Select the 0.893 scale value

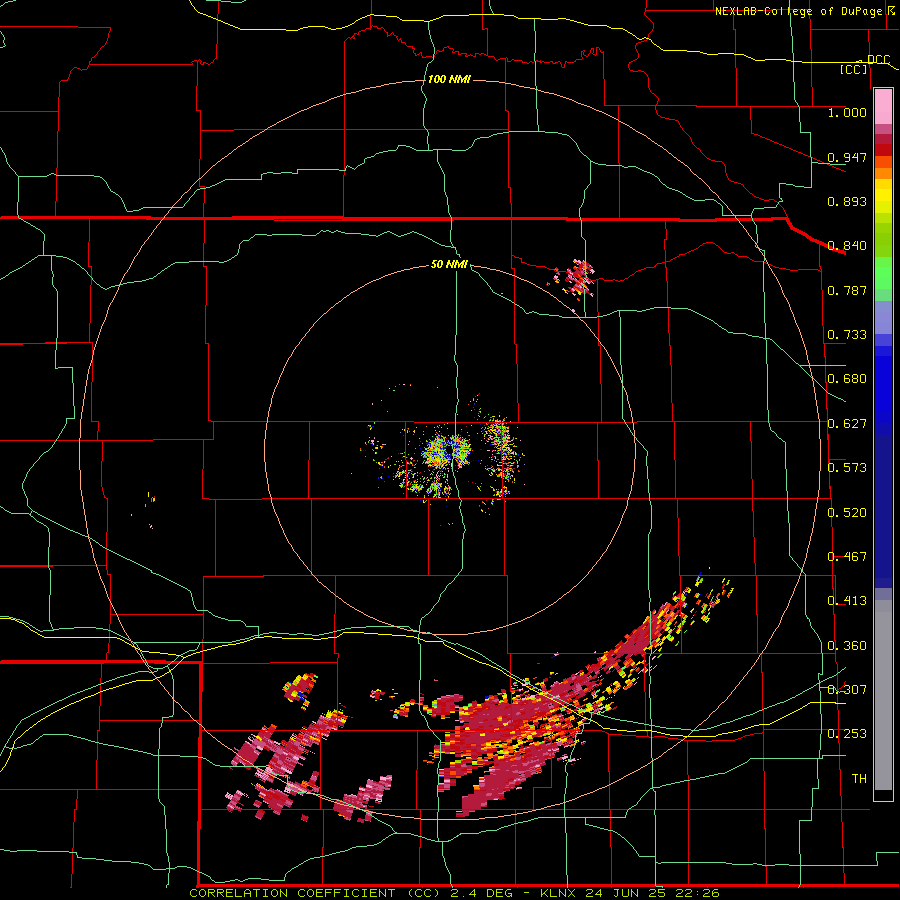tap(847, 201)
